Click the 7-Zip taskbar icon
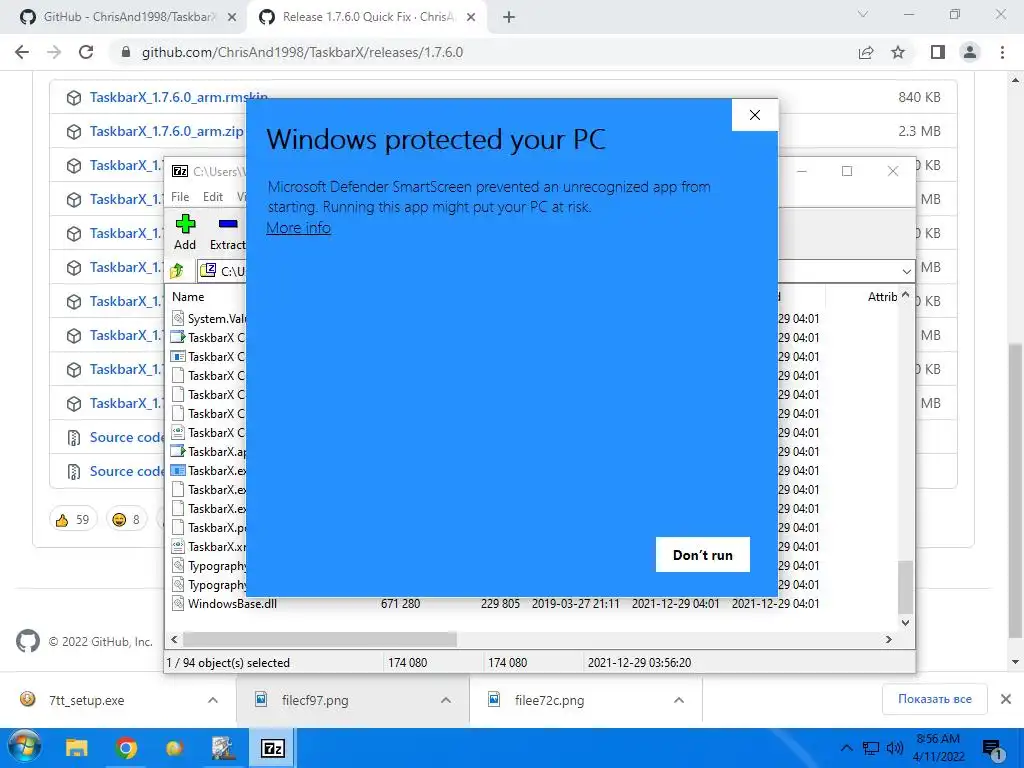The height and width of the screenshot is (768, 1024). coord(272,748)
